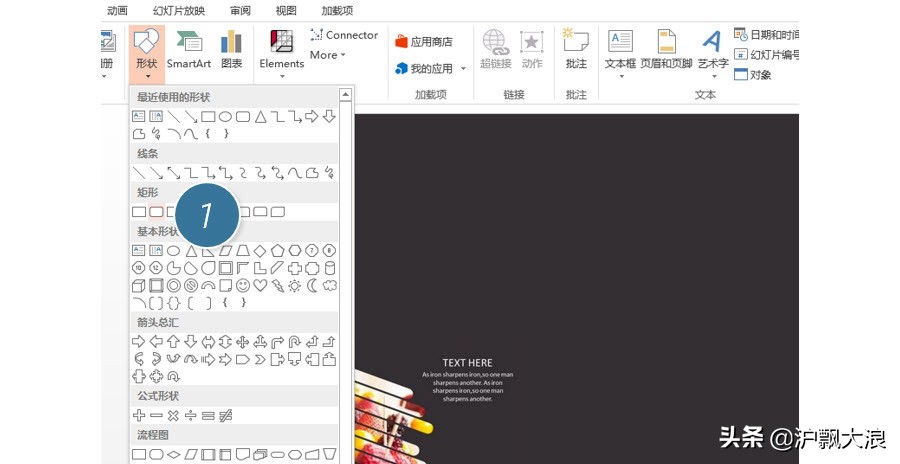Select the division equation shape
Screen dimensions: 900x464
pyautogui.click(x=191, y=415)
